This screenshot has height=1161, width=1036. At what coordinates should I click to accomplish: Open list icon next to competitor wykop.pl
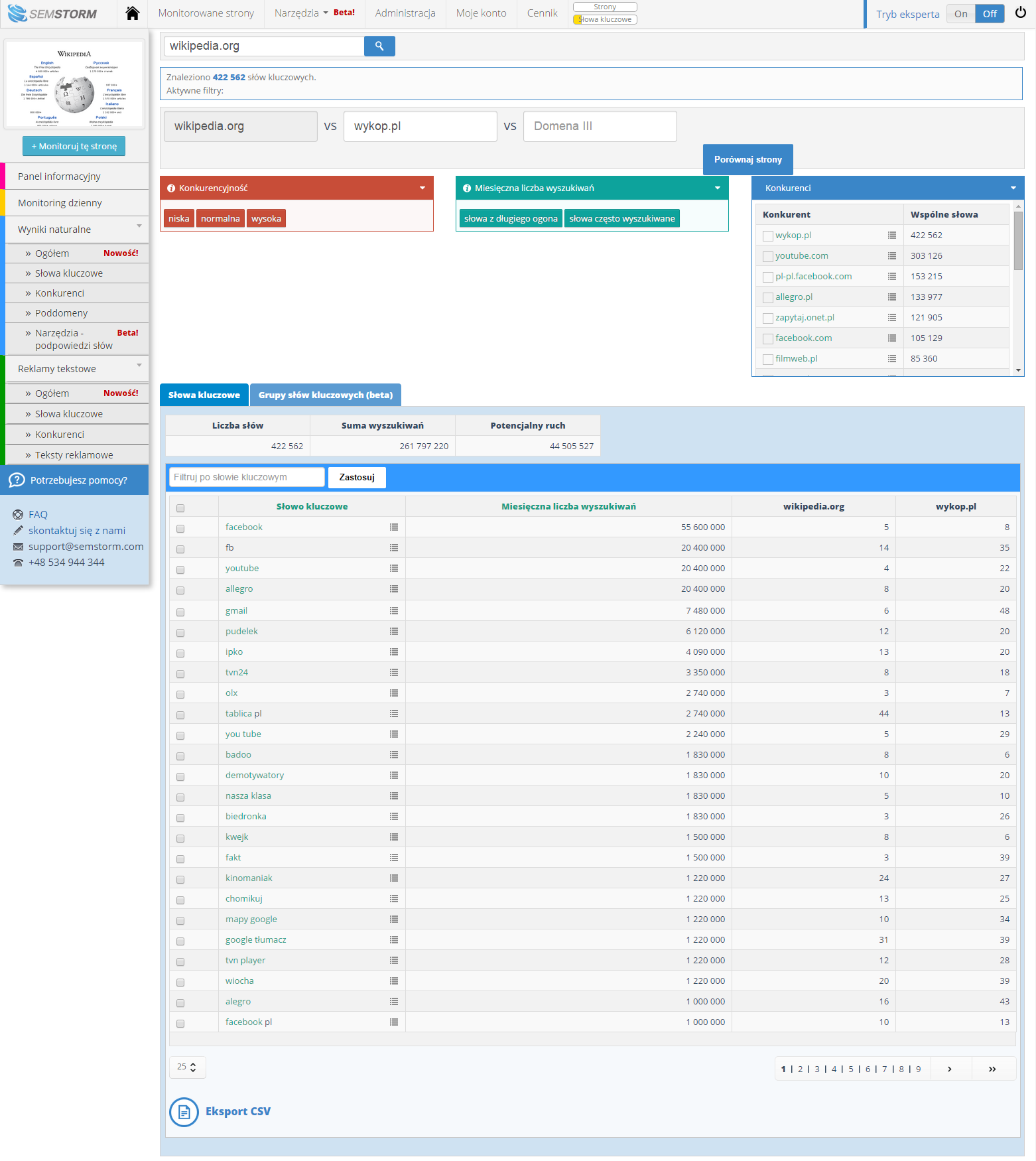pos(892,235)
